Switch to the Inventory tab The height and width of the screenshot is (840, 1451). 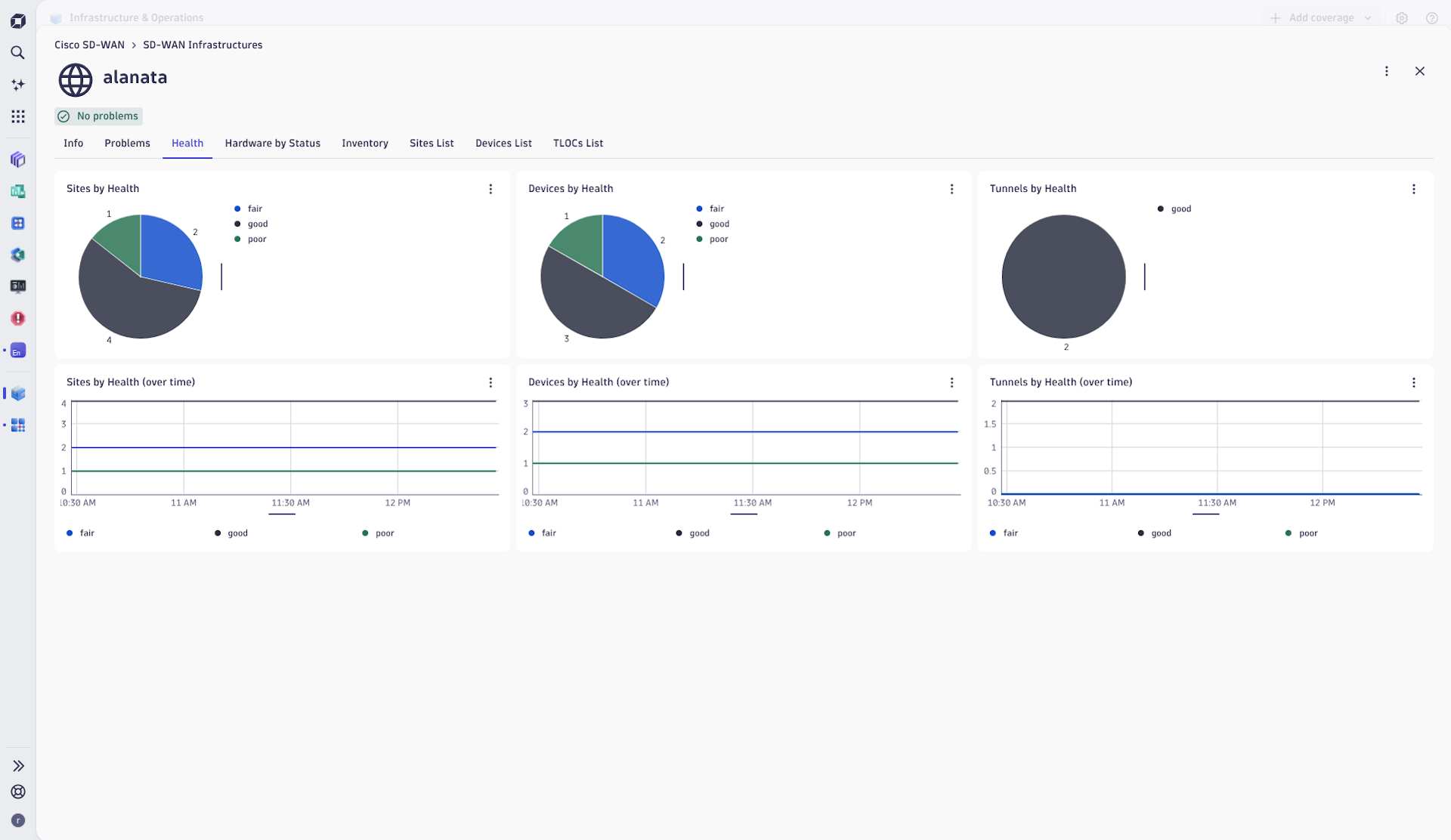365,143
